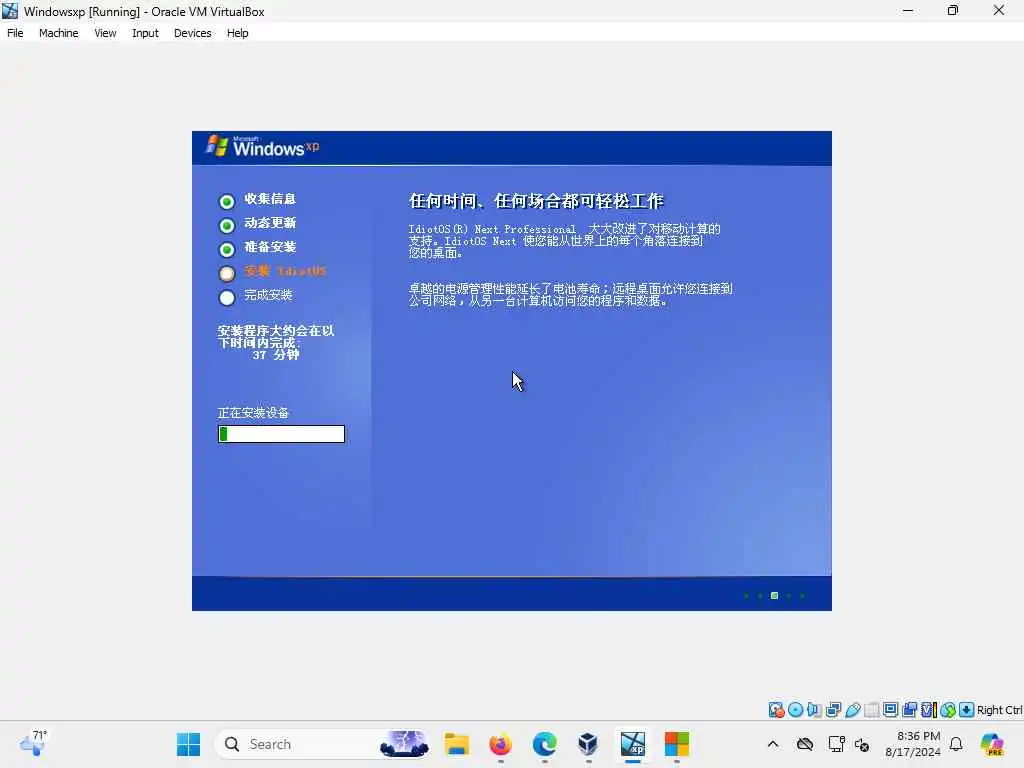Click the 正在安装设备 status text
The height and width of the screenshot is (768, 1024).
253,413
